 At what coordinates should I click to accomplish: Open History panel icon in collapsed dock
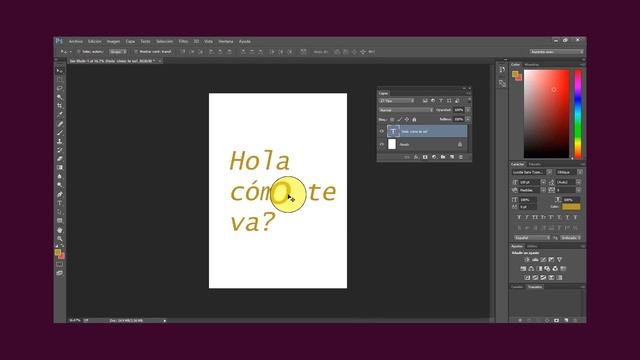(x=502, y=70)
